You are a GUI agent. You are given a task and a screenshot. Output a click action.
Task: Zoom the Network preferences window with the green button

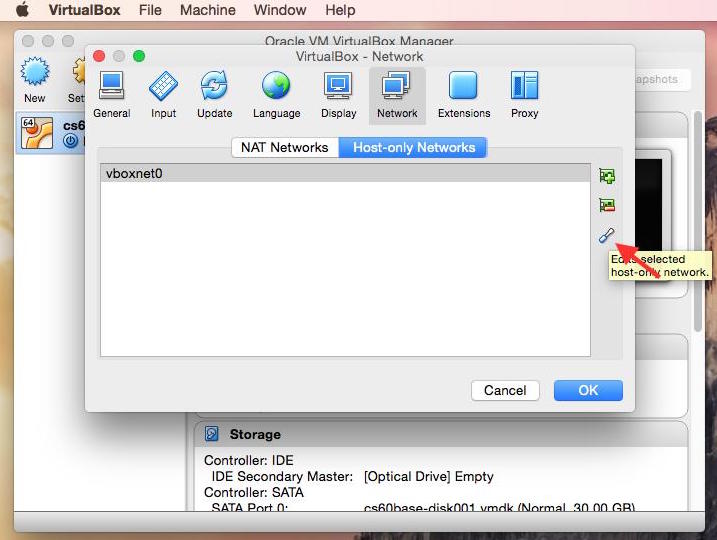(x=139, y=56)
